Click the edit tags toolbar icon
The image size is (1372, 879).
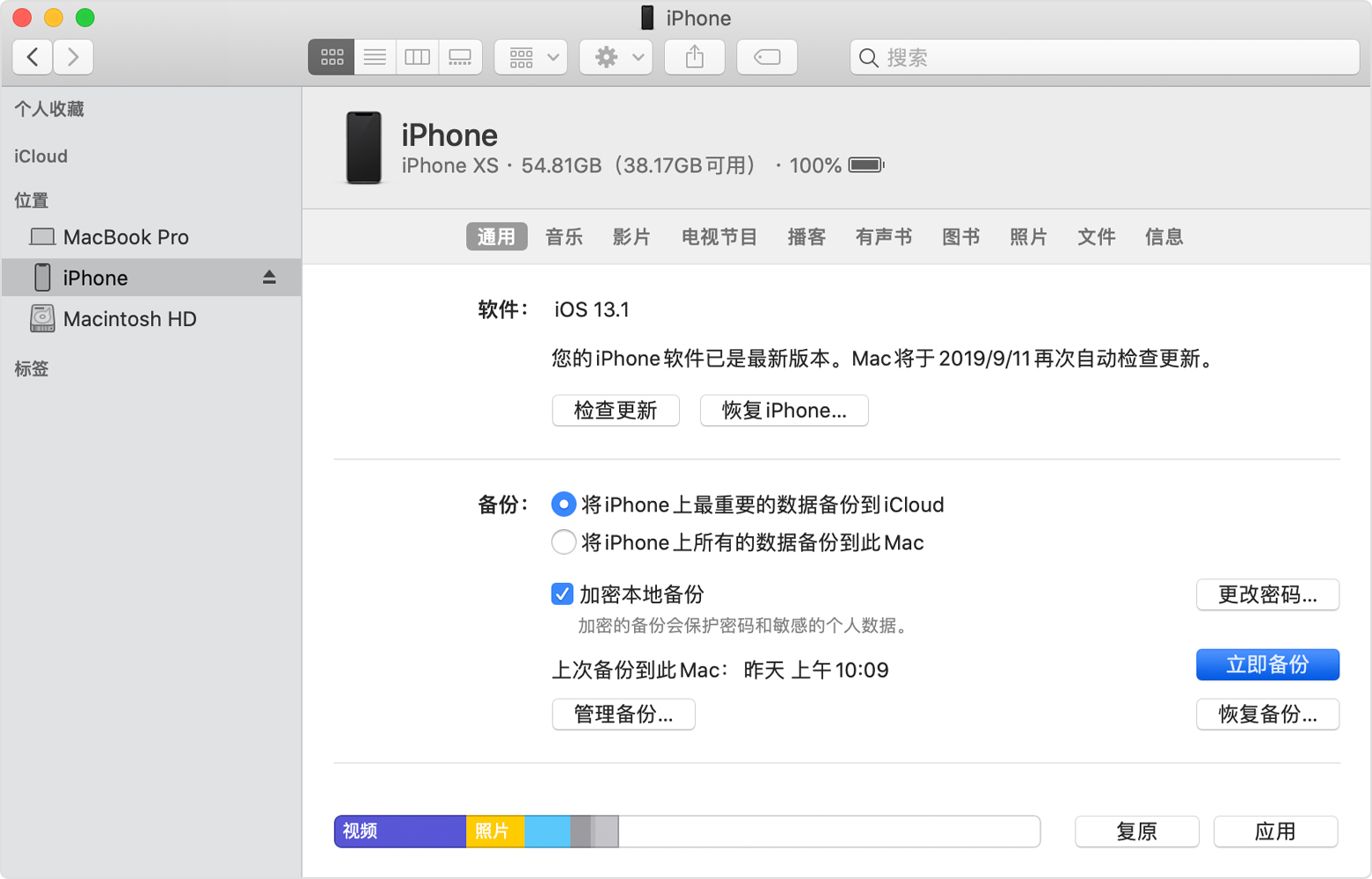click(767, 57)
